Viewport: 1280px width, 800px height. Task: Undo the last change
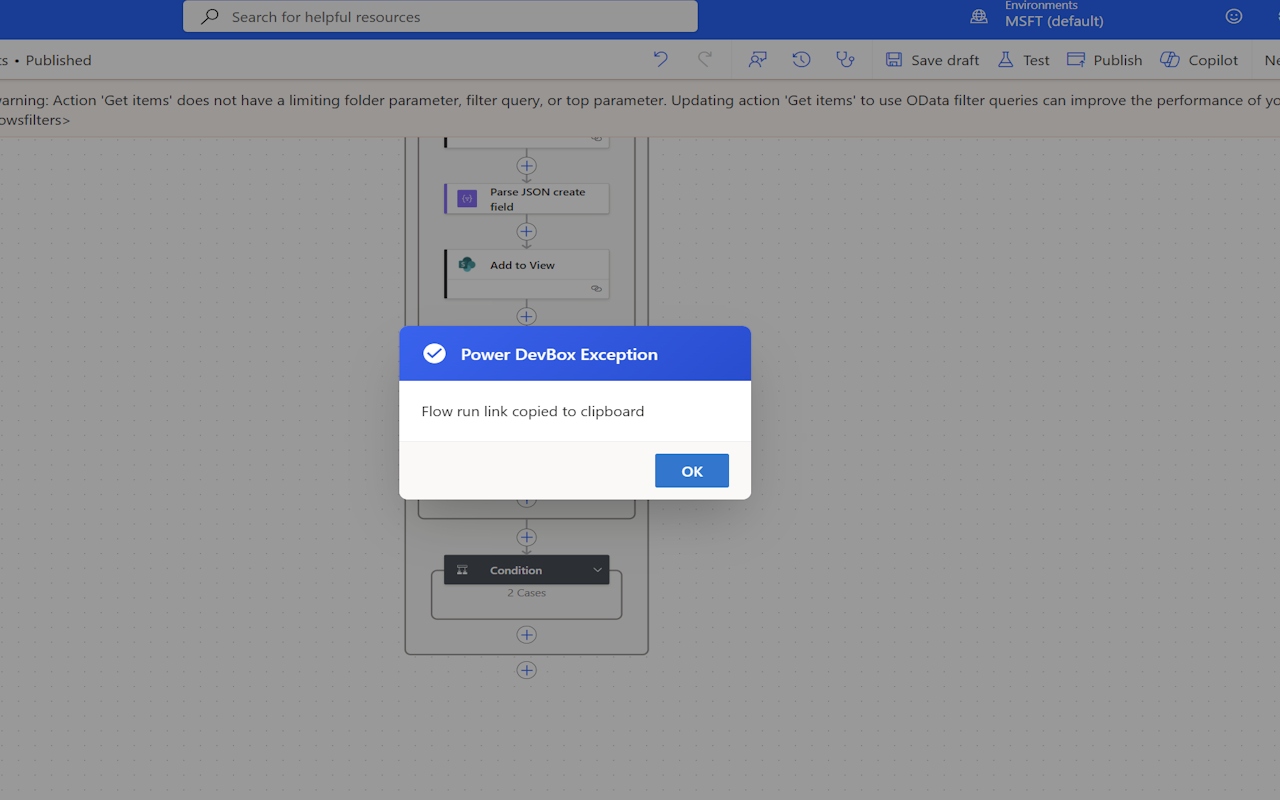[660, 60]
